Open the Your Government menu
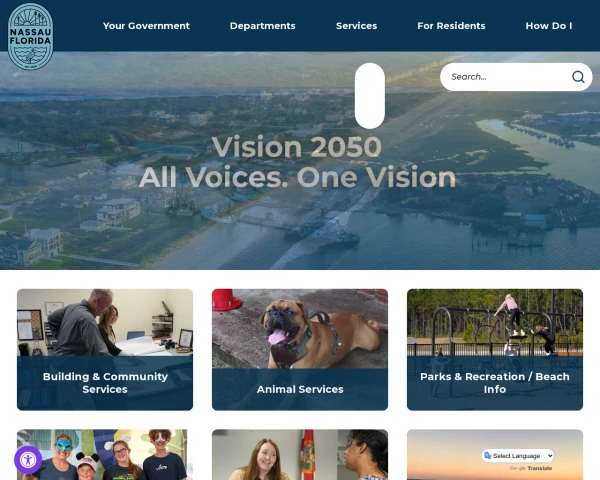This screenshot has width=600, height=480. [x=146, y=26]
